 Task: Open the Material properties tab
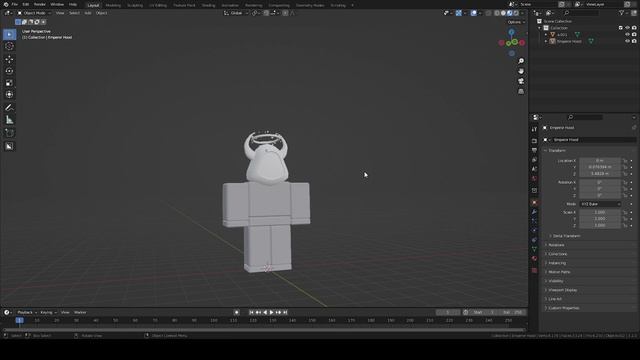pos(534,258)
